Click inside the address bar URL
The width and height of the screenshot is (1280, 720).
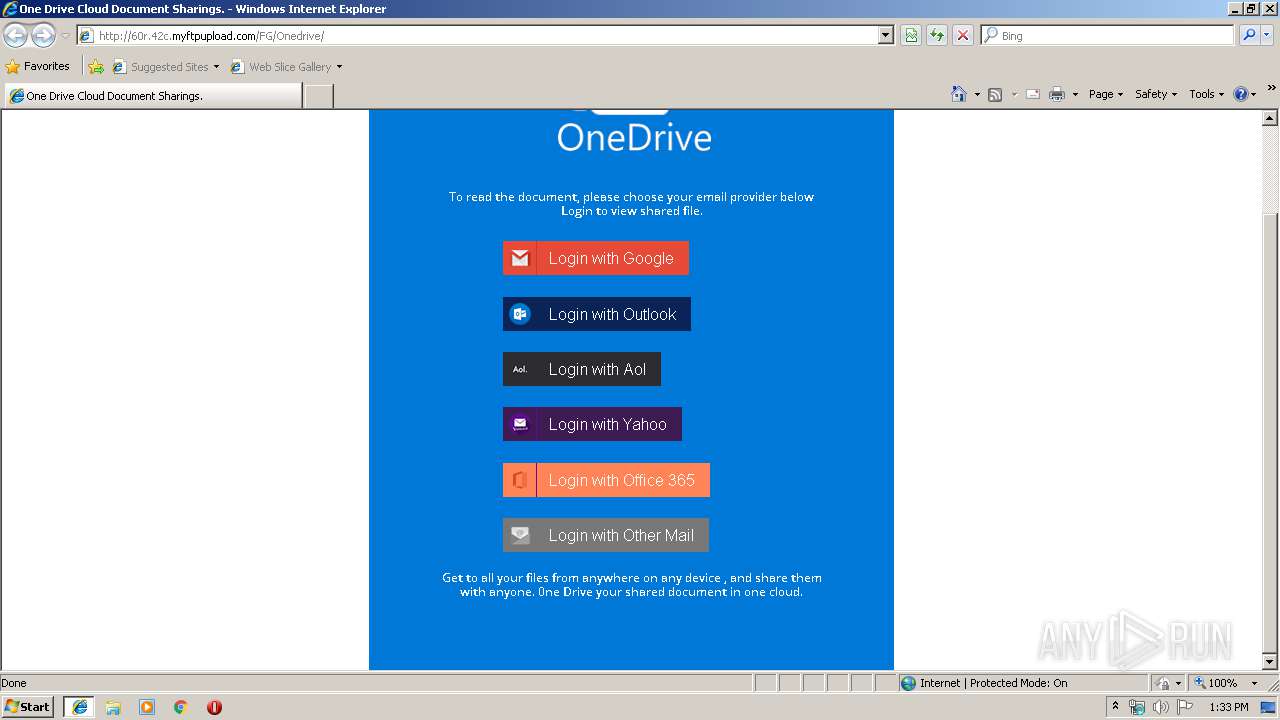(480, 36)
